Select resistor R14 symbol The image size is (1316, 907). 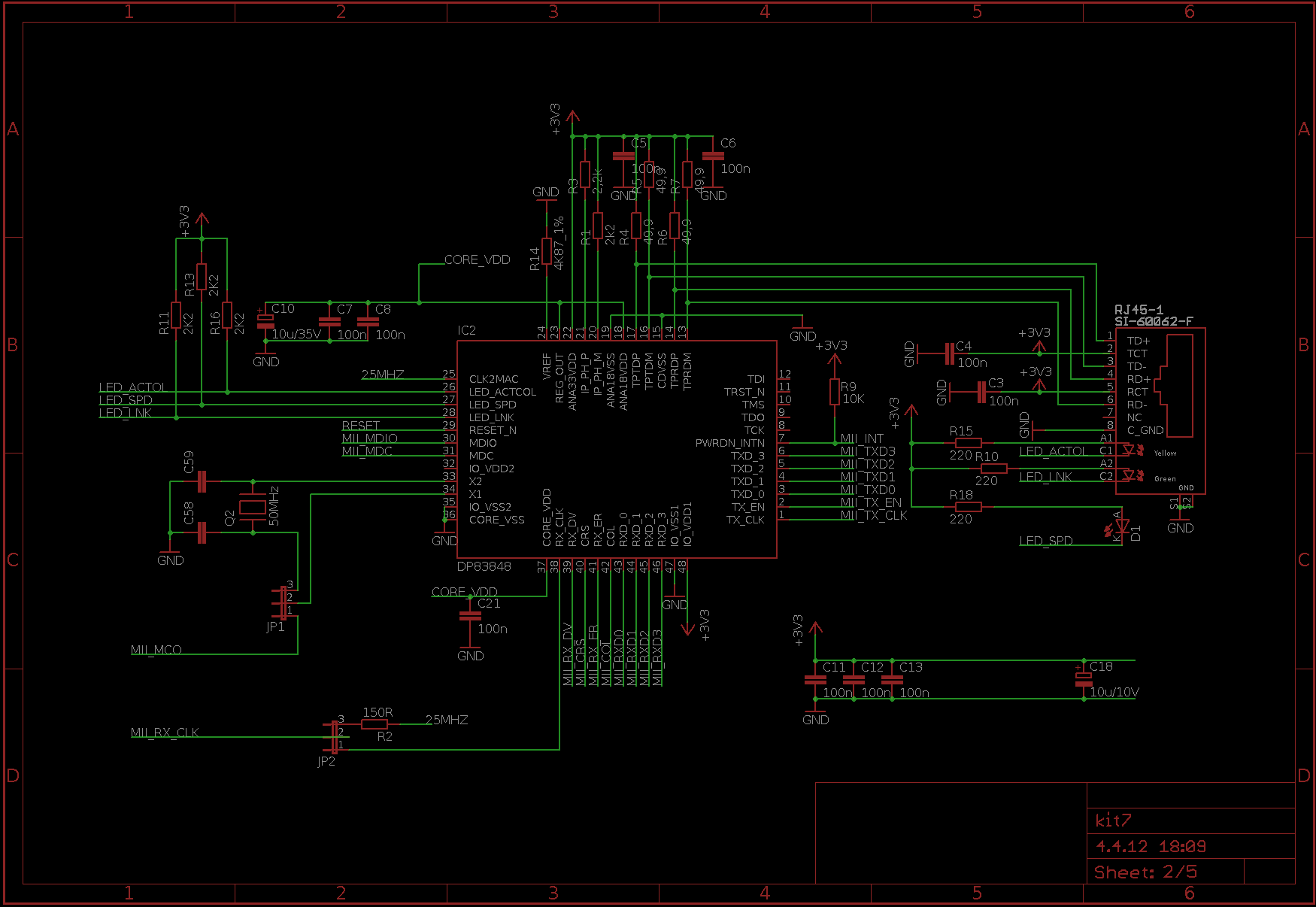(547, 255)
